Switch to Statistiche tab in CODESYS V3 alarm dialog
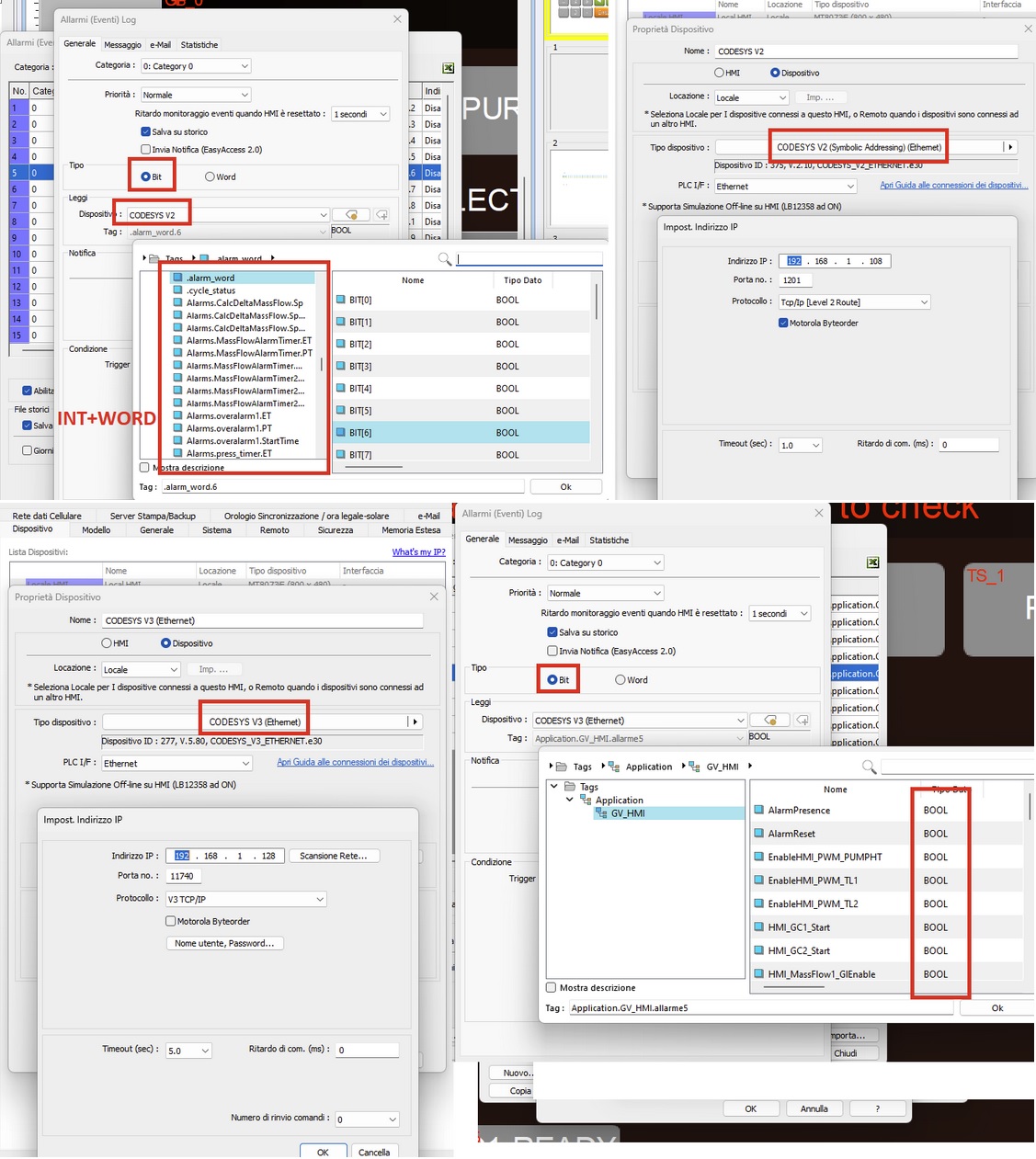Viewport: 1036px width, 1159px height. 609,540
